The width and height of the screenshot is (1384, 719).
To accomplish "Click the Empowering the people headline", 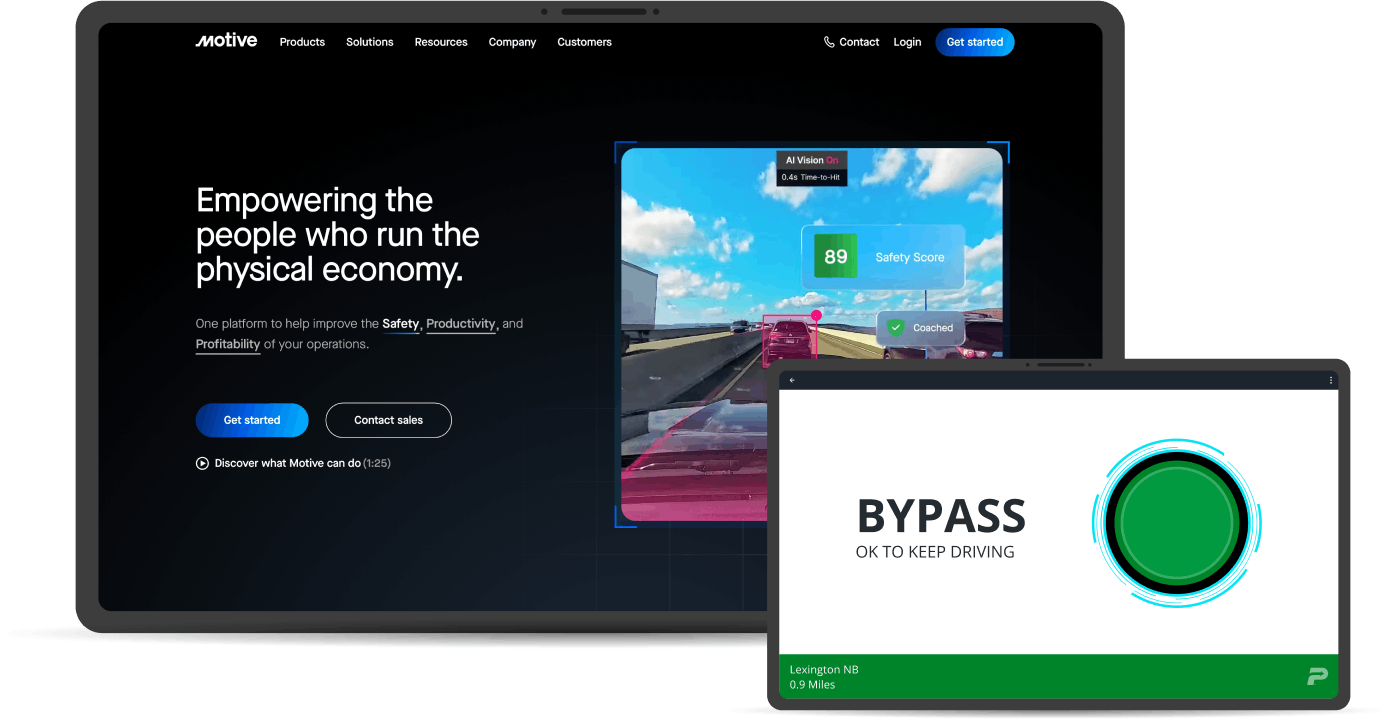I will pyautogui.click(x=338, y=235).
